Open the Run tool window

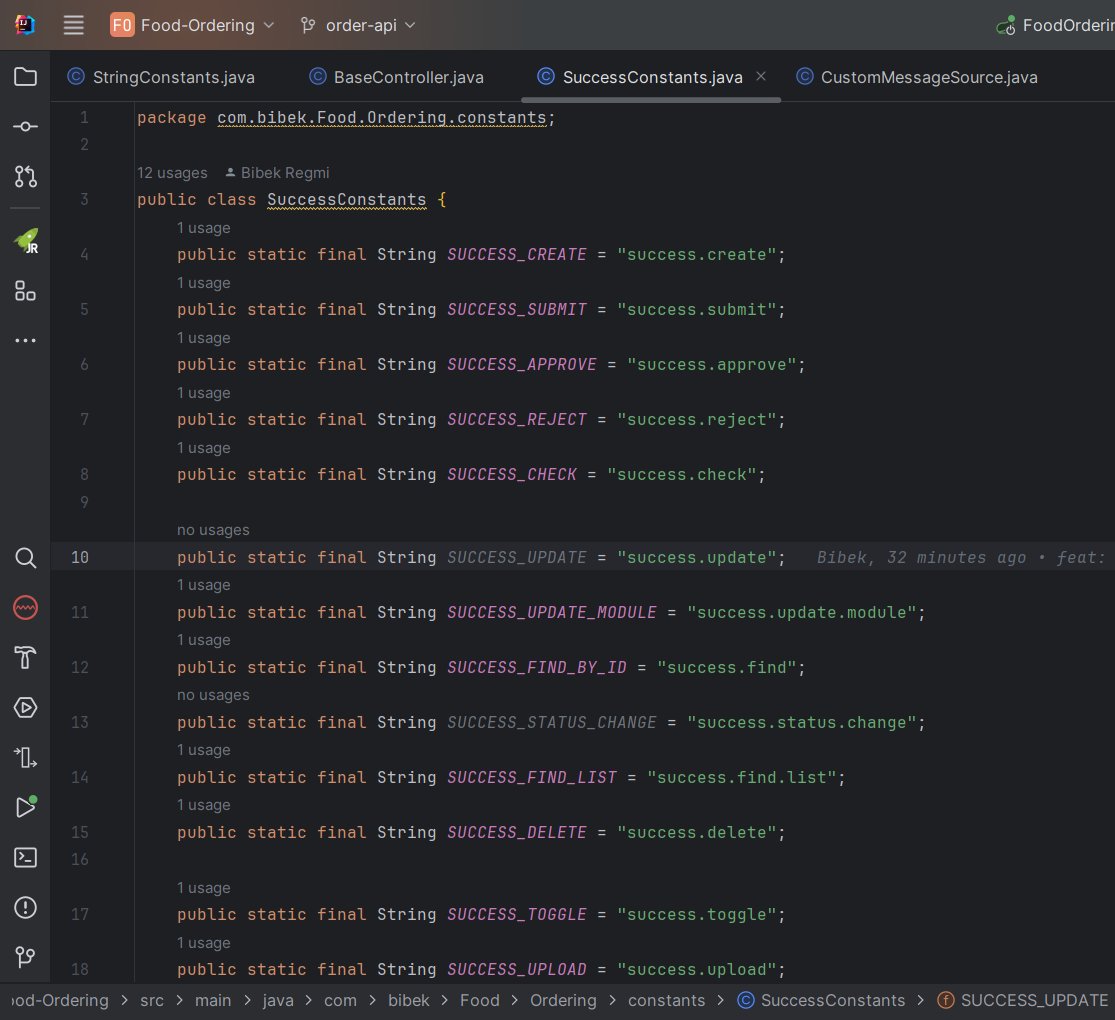[26, 807]
